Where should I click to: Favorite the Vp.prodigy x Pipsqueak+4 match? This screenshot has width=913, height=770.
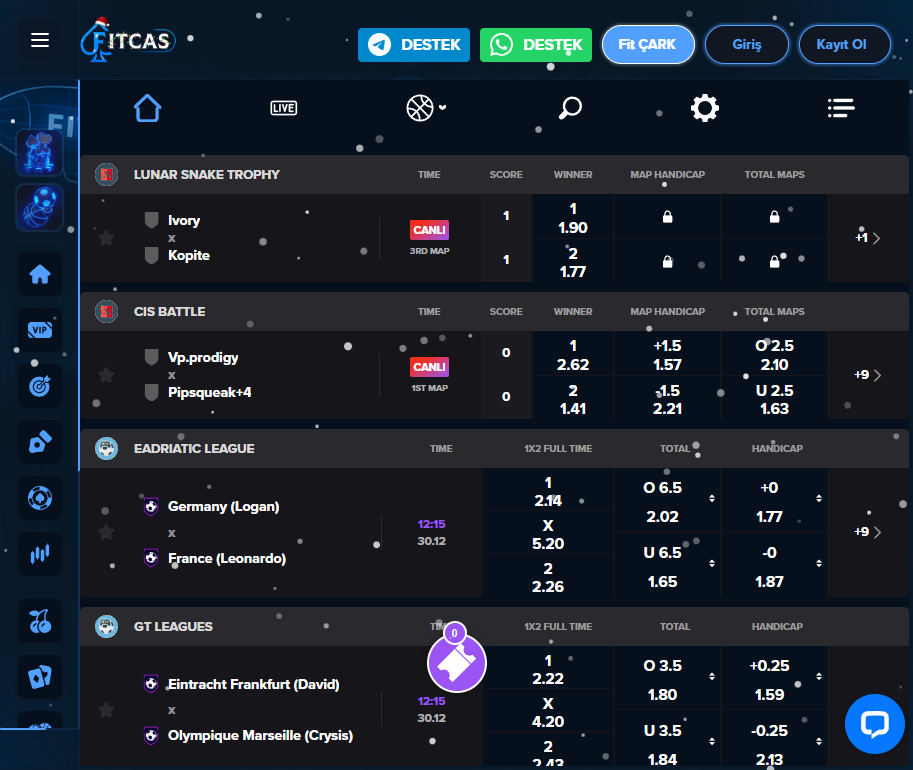coord(106,375)
